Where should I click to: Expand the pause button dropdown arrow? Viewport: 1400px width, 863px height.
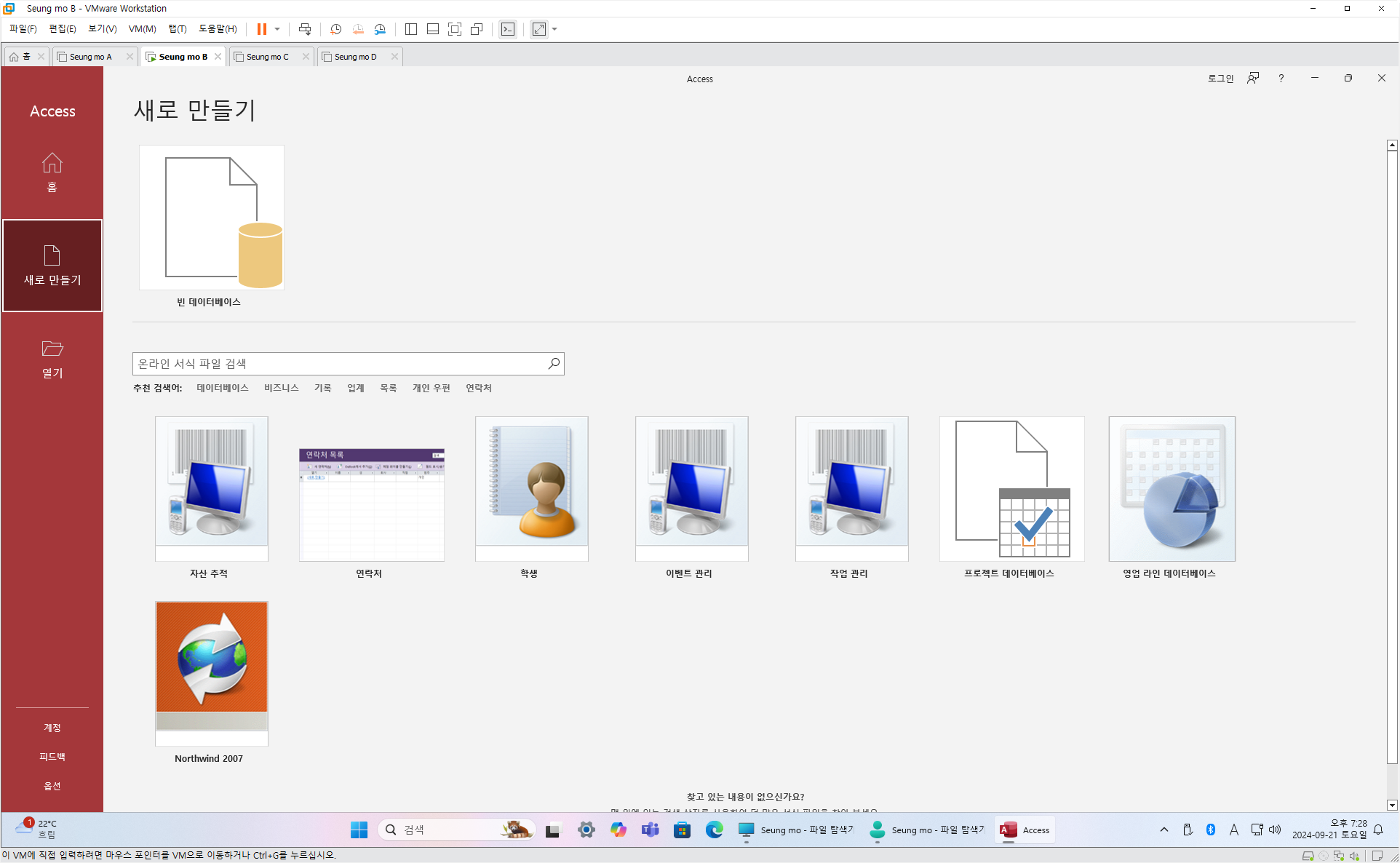coord(277,29)
